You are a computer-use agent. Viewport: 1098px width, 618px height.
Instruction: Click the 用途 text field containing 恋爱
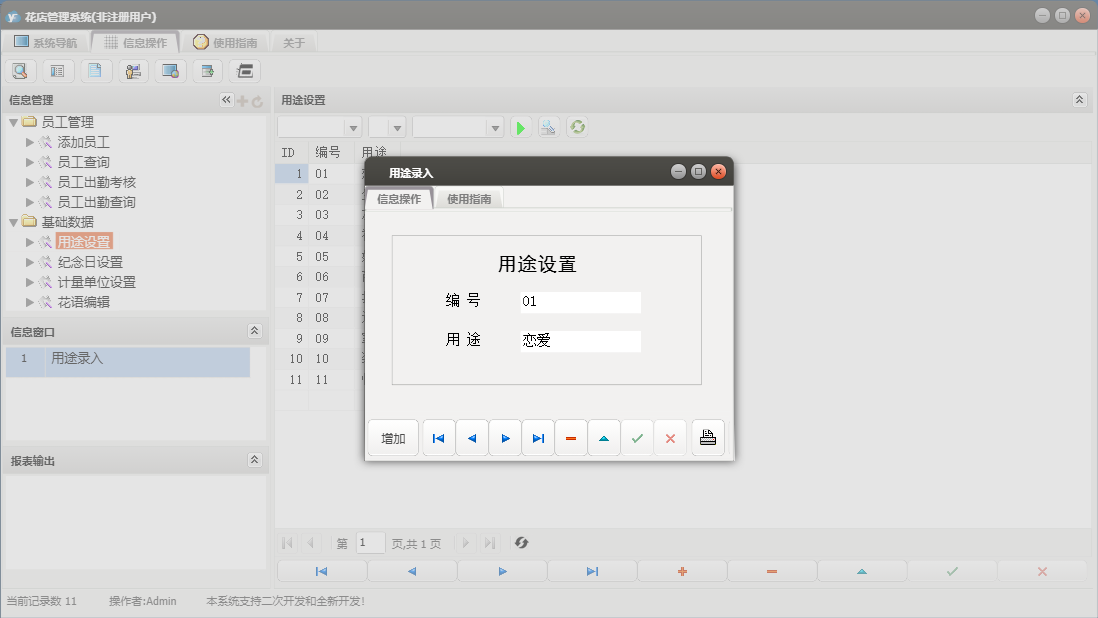pyautogui.click(x=580, y=341)
